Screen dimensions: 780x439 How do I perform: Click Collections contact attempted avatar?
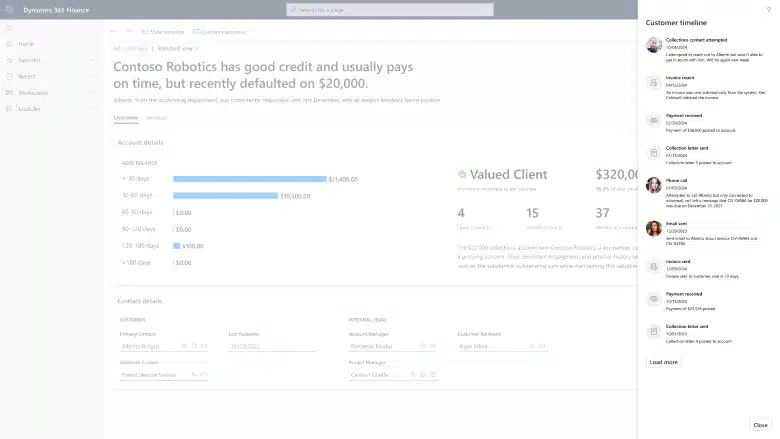654,45
